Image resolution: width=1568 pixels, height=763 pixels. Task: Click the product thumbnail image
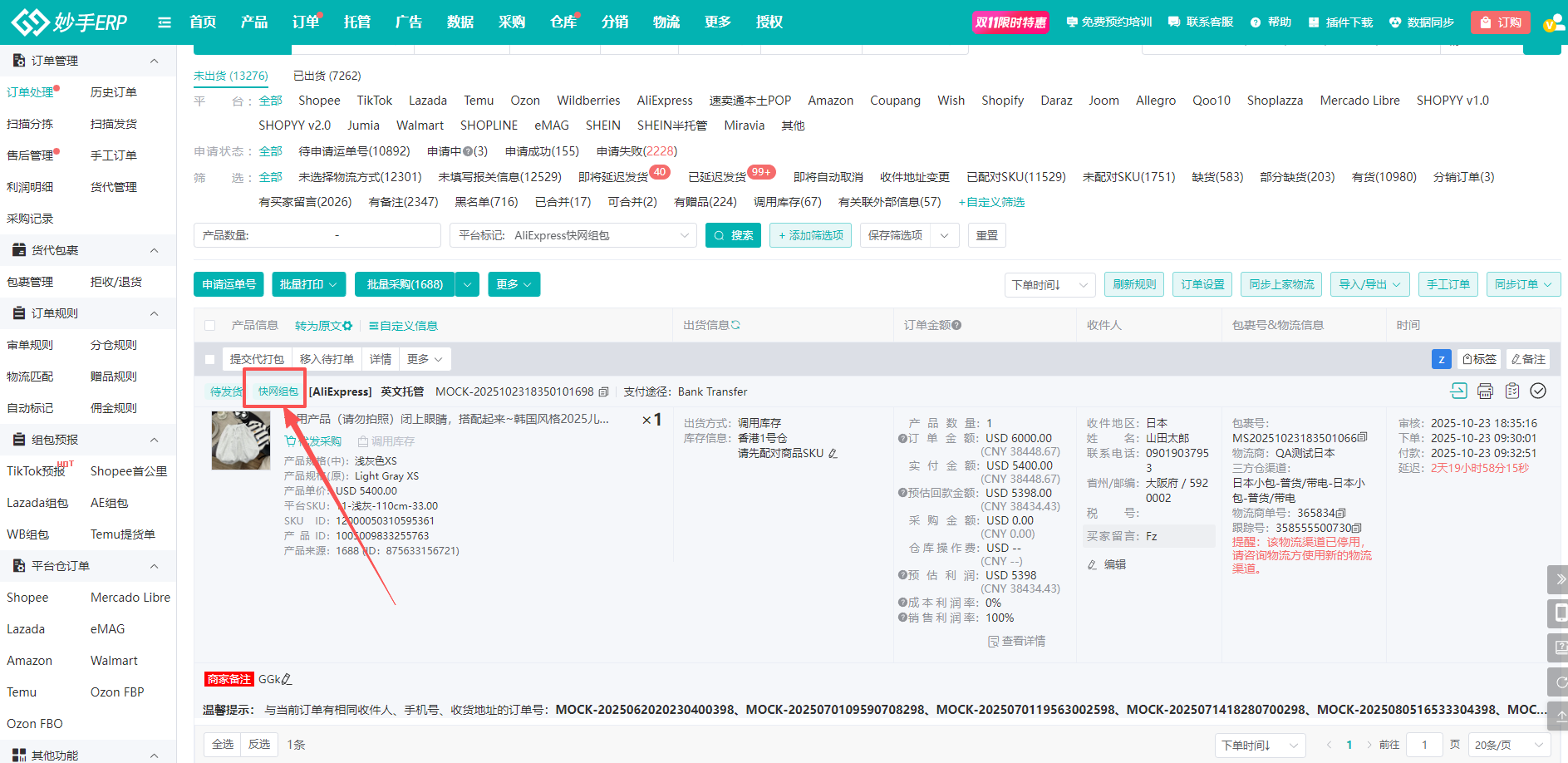coord(241,441)
